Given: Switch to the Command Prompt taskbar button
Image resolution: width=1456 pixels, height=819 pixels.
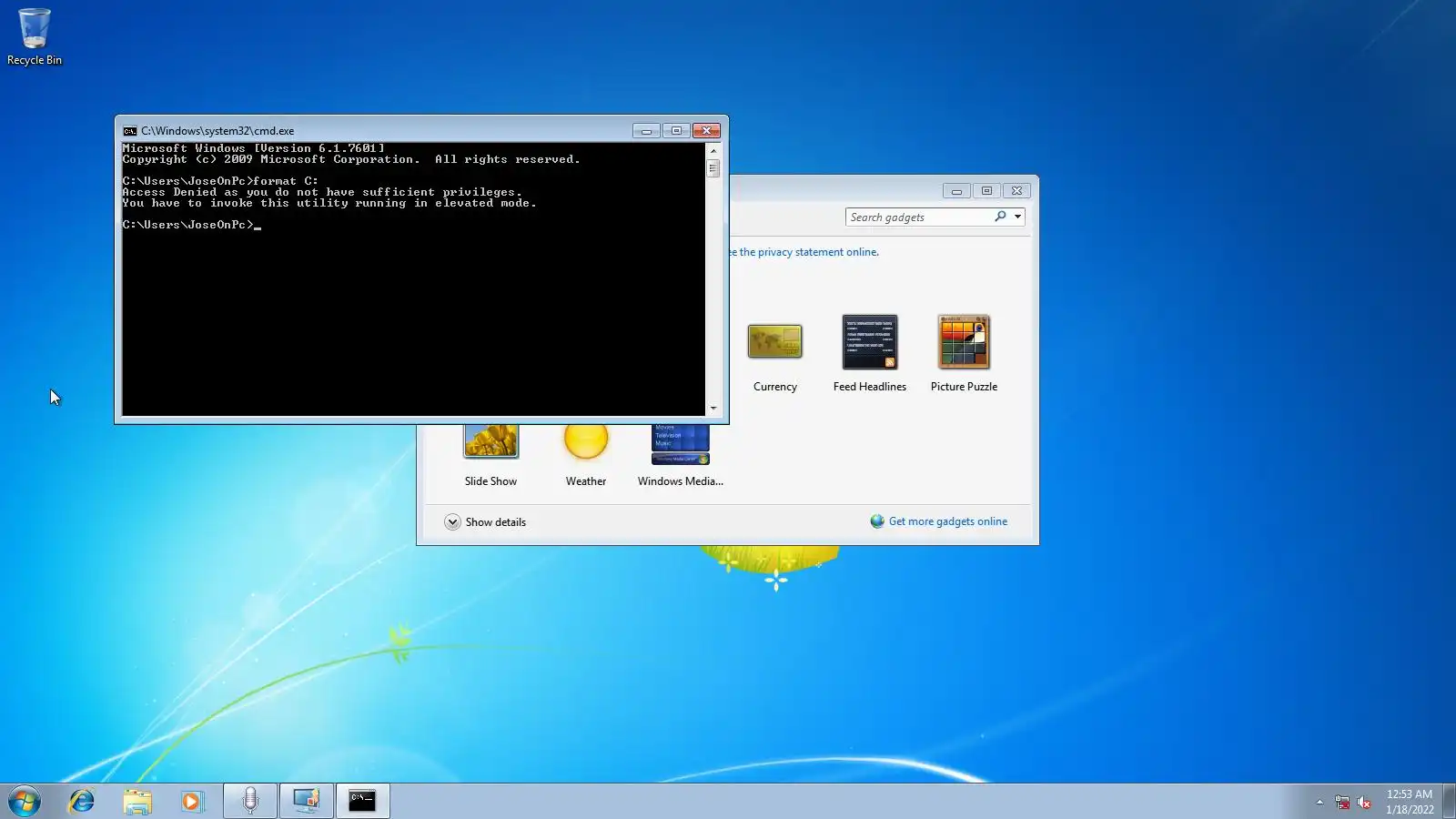Looking at the screenshot, I should pos(363,801).
